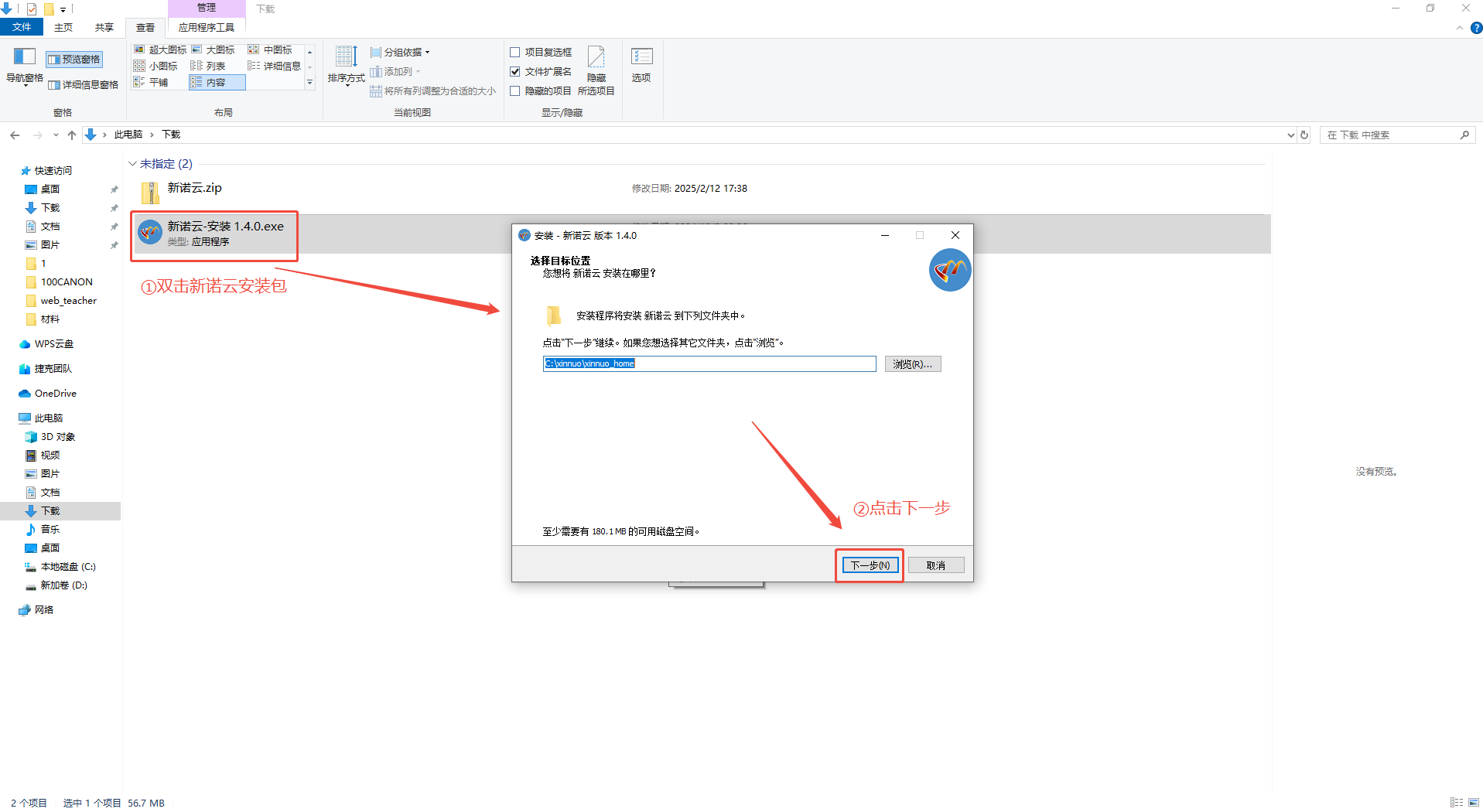Open recent locations dropdown arrow
1483x812 pixels.
coord(56,135)
